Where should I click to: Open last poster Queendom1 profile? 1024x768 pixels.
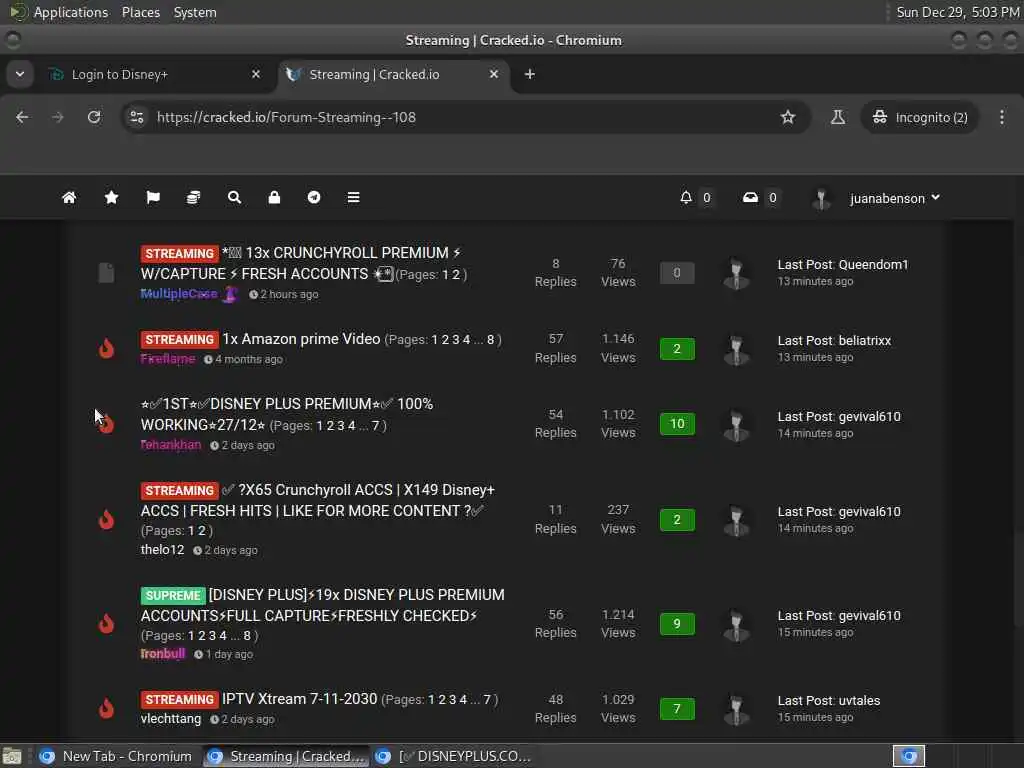[873, 264]
